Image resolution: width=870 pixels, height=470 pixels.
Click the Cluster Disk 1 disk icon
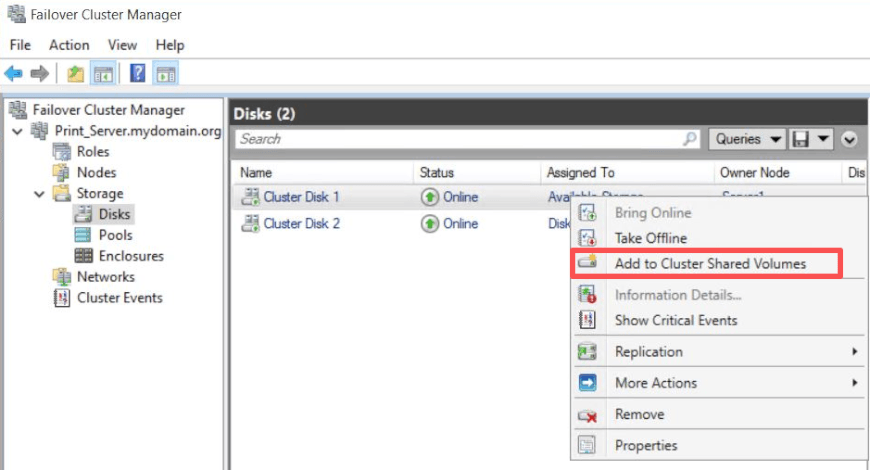[250, 197]
